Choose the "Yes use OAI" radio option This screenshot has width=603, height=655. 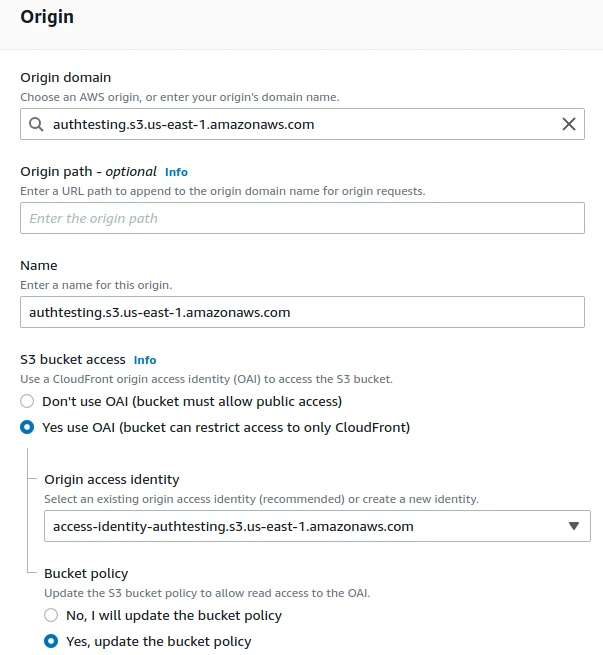point(28,427)
